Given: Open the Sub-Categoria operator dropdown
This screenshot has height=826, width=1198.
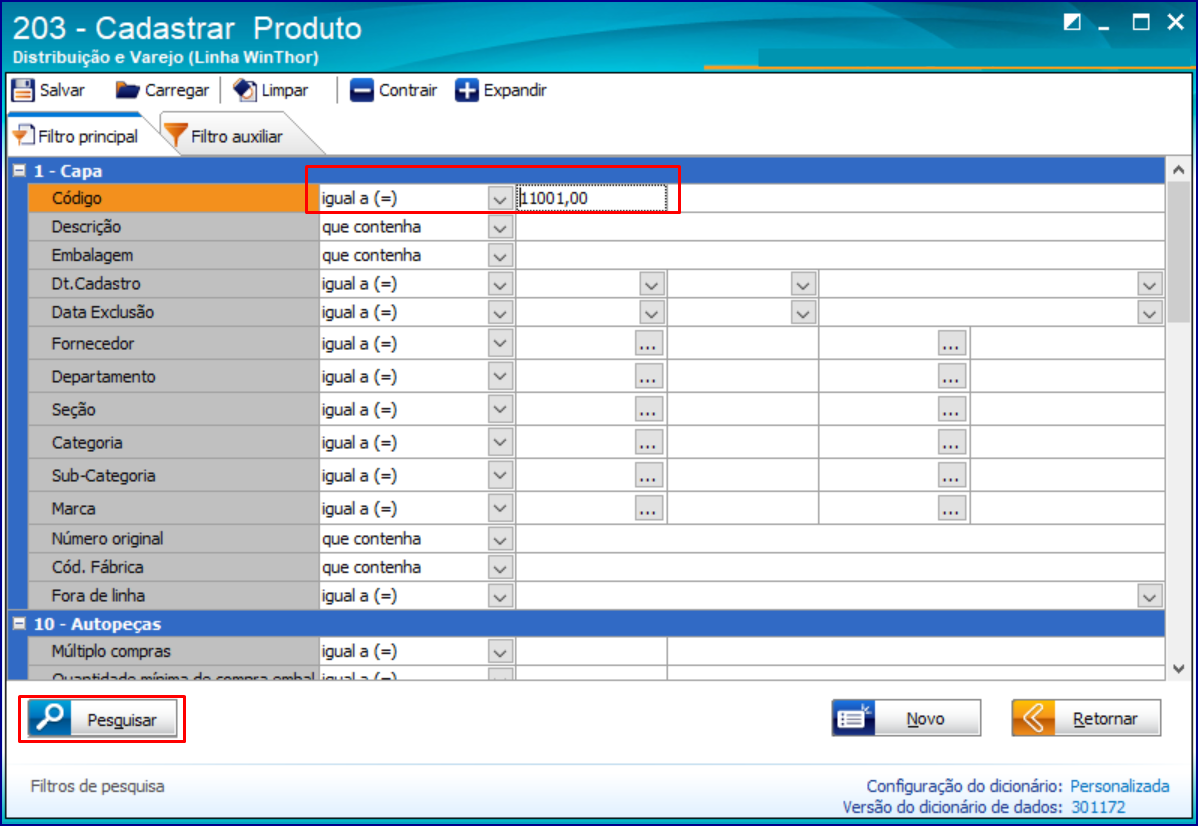Looking at the screenshot, I should pos(500,475).
